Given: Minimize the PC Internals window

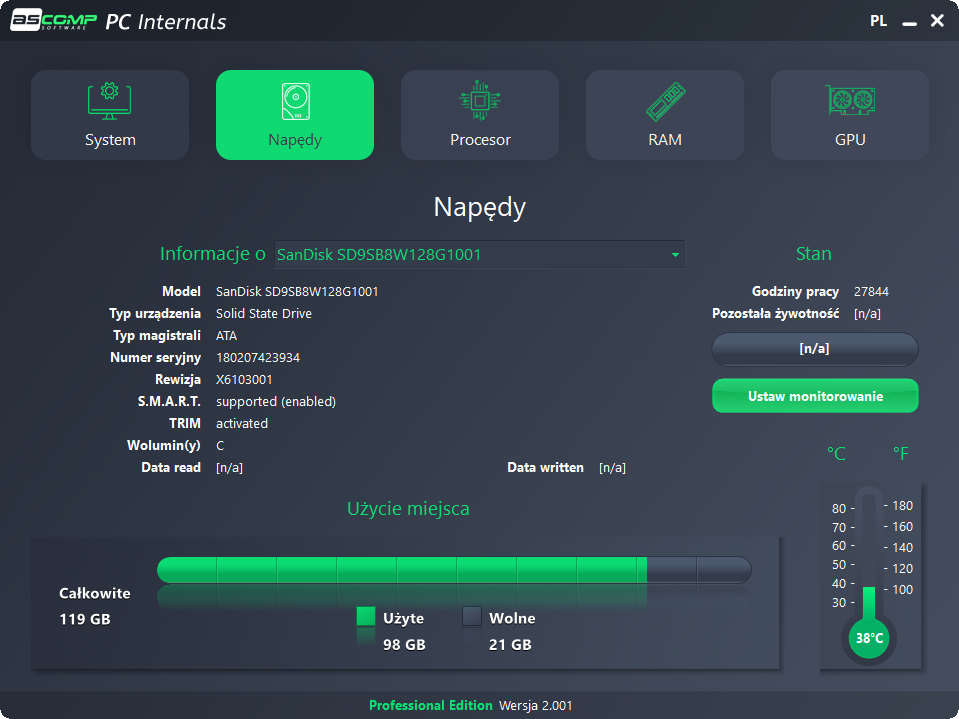Looking at the screenshot, I should 909,23.
